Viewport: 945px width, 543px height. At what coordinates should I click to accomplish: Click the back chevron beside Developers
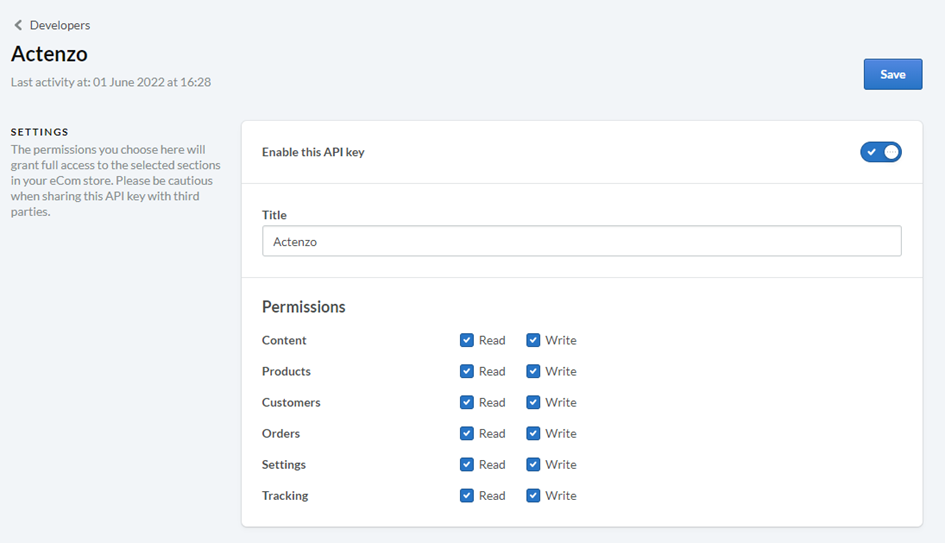[x=18, y=25]
